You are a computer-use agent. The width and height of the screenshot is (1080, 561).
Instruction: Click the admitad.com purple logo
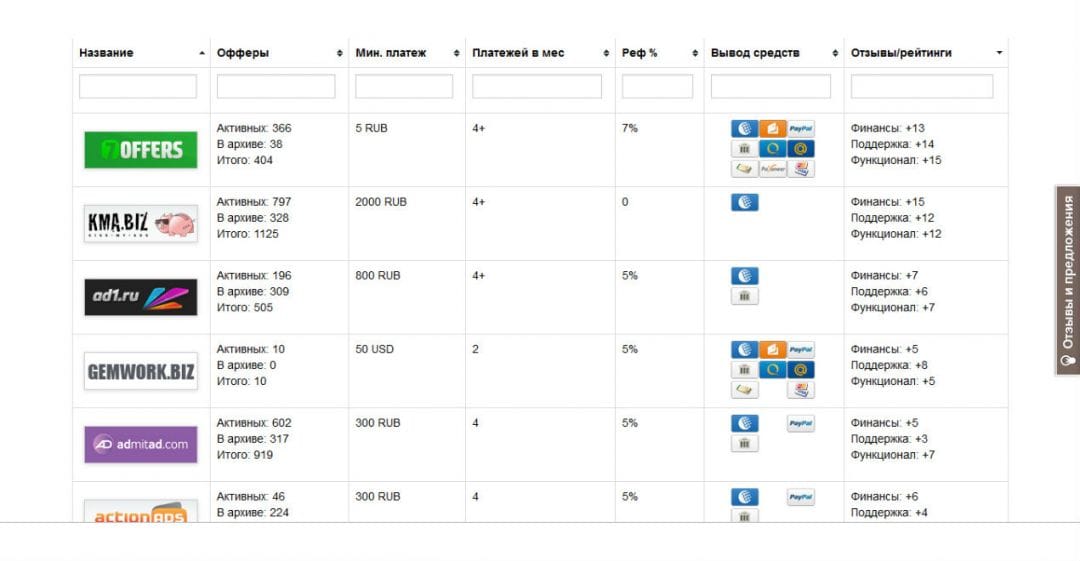[x=140, y=444]
